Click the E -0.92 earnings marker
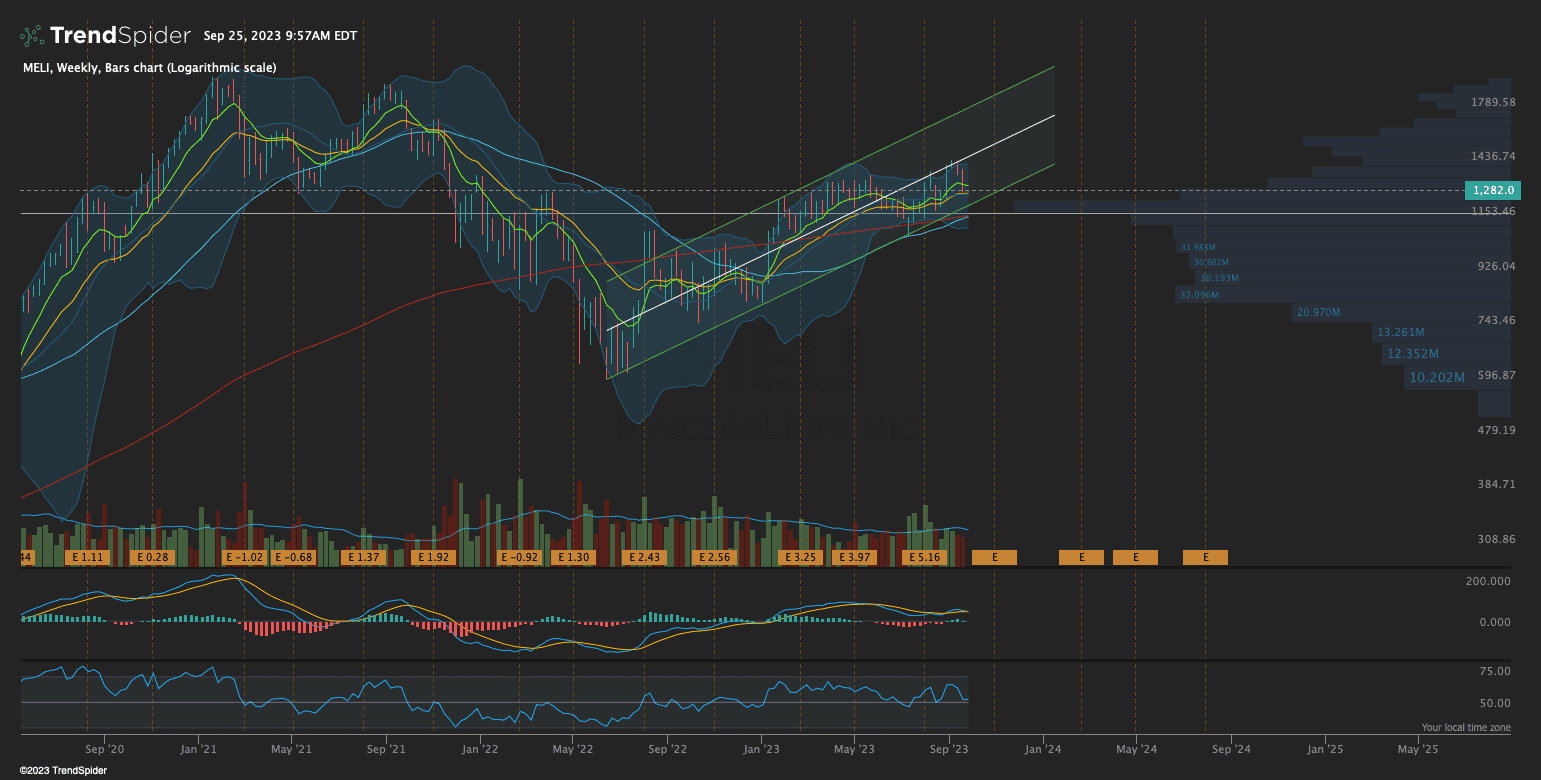This screenshot has height=780, width=1541. (x=519, y=557)
